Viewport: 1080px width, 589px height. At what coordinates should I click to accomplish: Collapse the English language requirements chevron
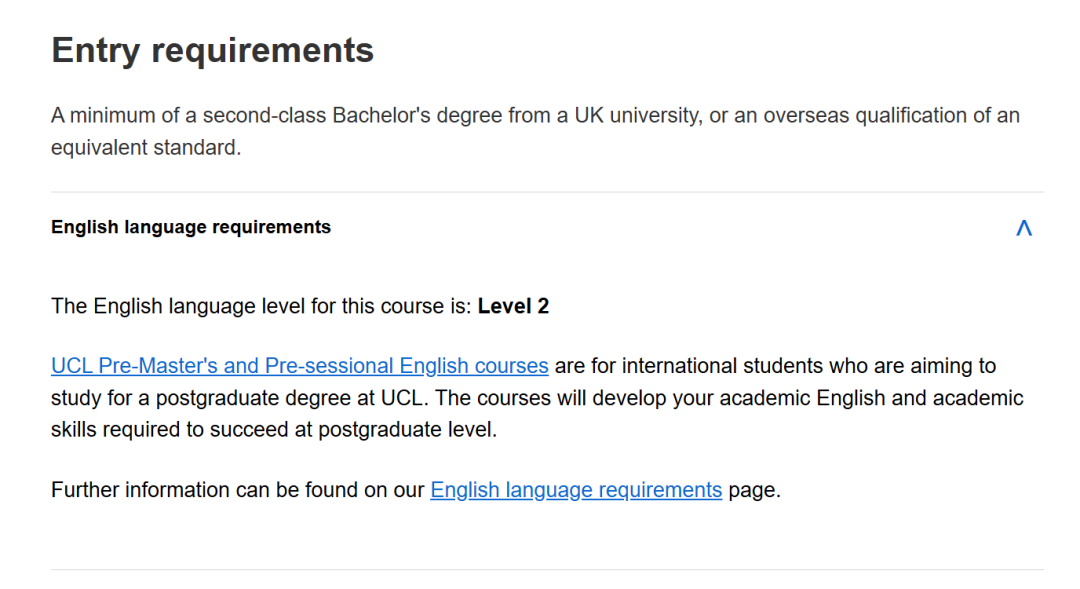[x=1023, y=228]
